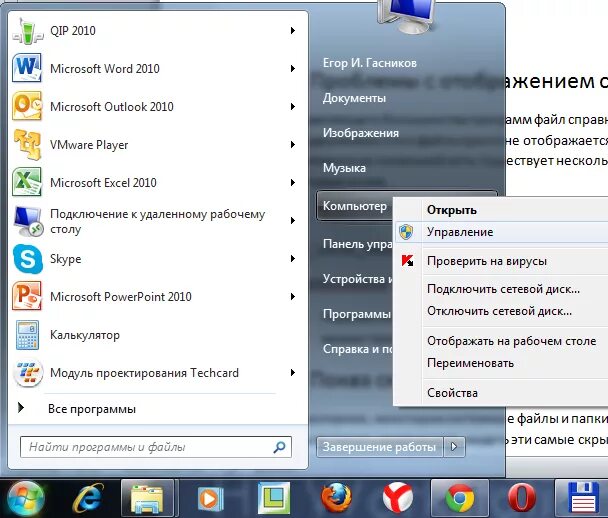This screenshot has width=608, height=518.
Task: Open Microsoft Outlook 2010 icon
Action: 27,106
